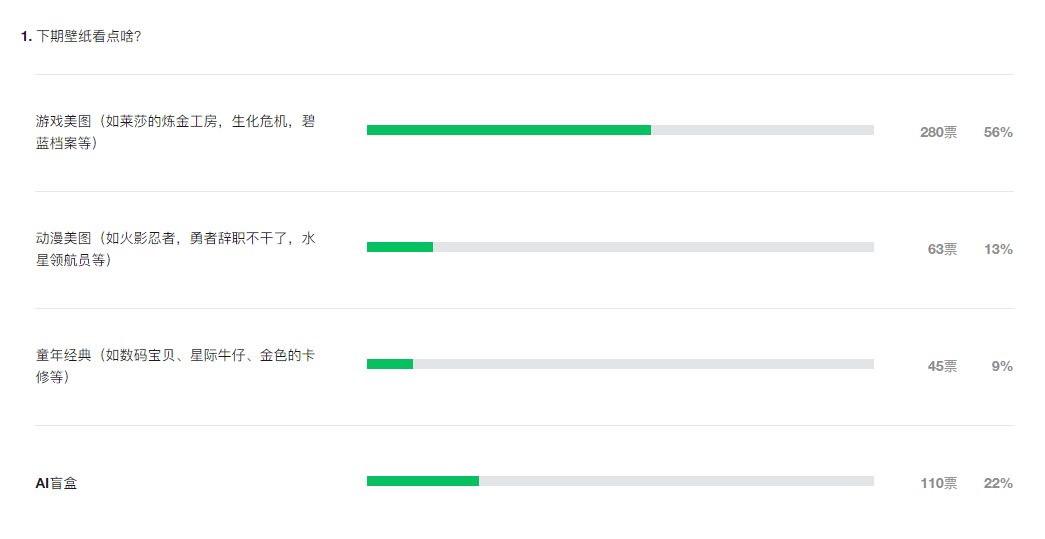The height and width of the screenshot is (539, 1045).
Task: Click gray unfilled part of 游戏美图 bar
Action: pyautogui.click(x=762, y=130)
